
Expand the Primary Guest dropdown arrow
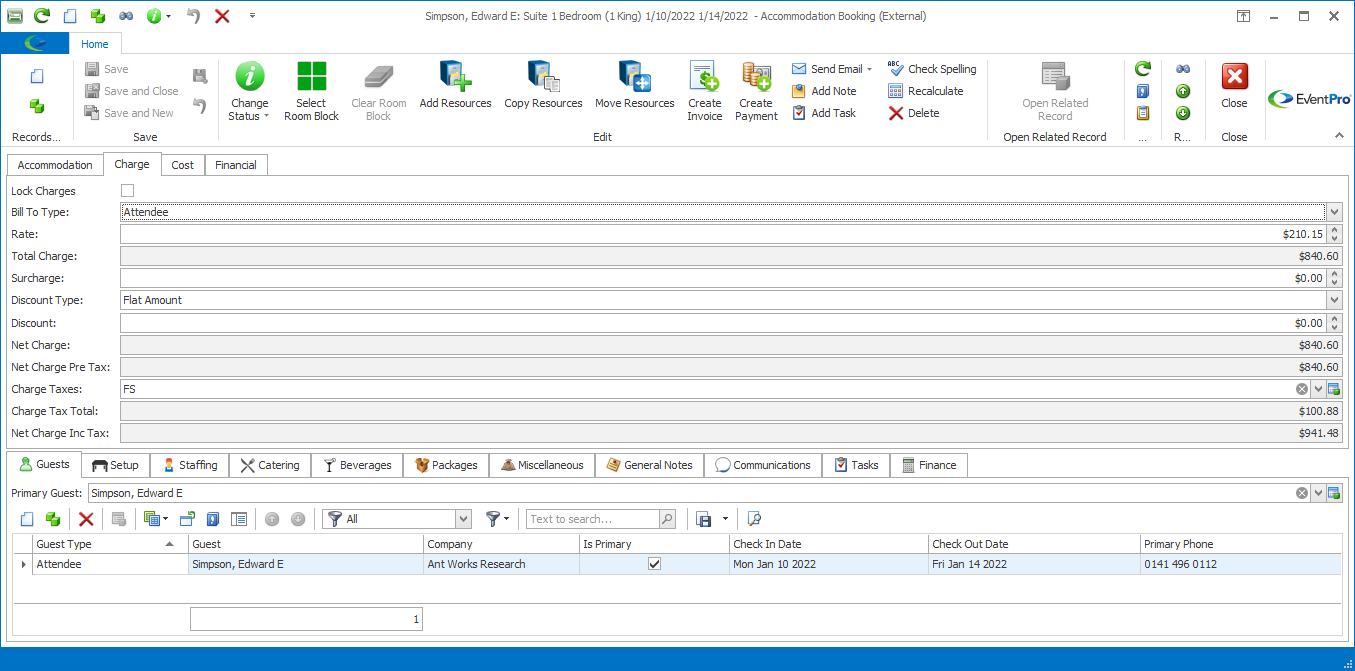[x=1318, y=493]
